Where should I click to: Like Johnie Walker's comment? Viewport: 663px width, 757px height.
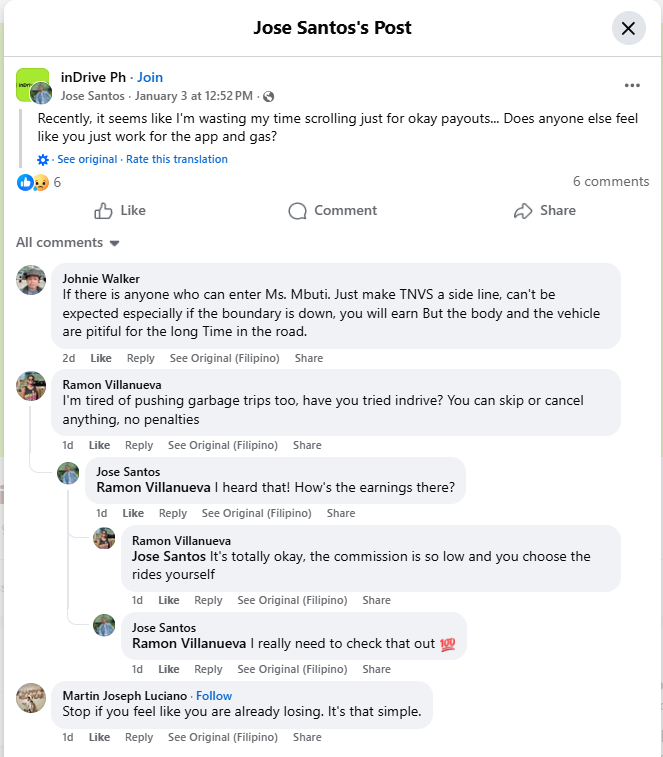coord(101,358)
